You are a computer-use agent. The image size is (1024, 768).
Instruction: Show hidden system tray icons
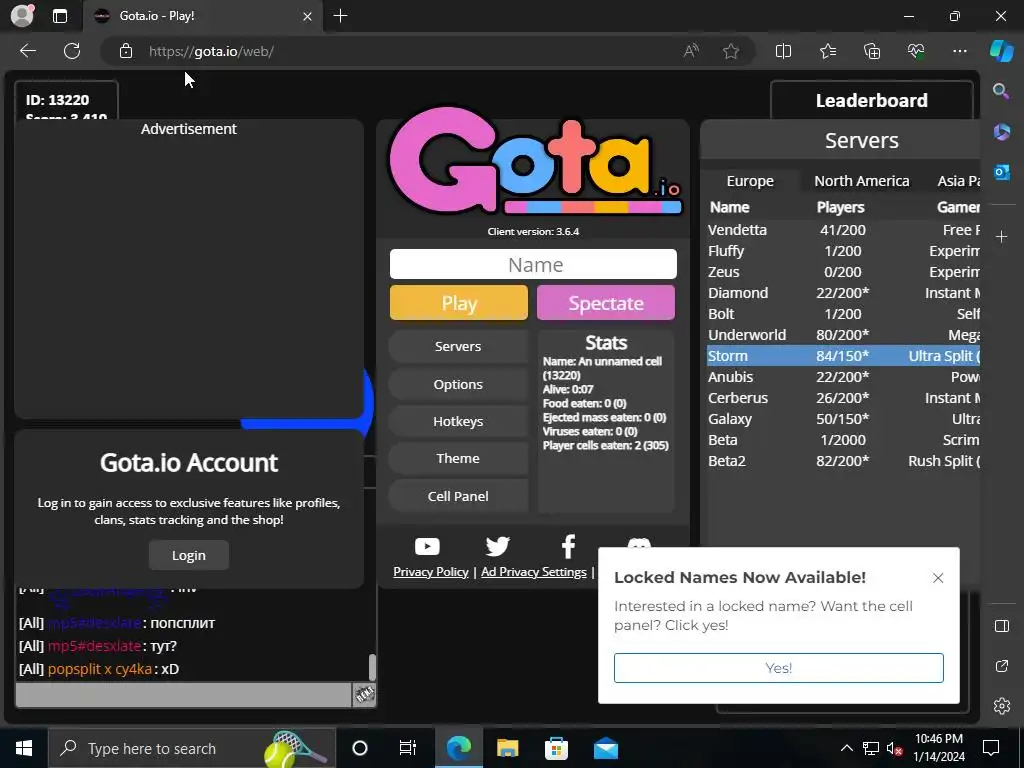pyautogui.click(x=846, y=748)
